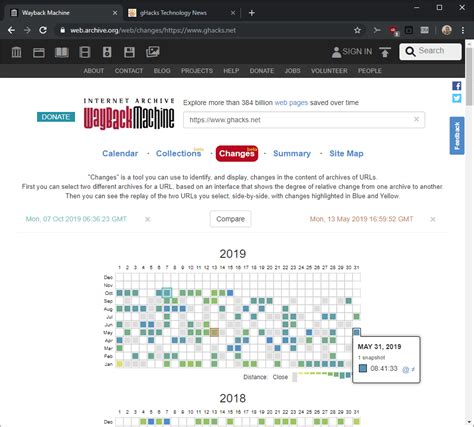Open Internet Archive home icon
Viewport: 474px width, 427px height.
tap(16, 52)
